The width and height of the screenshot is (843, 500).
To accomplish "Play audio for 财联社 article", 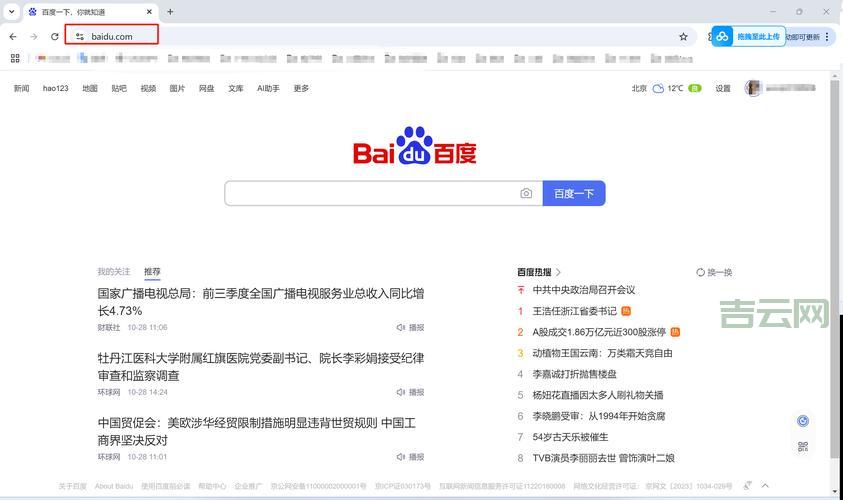I will coord(410,327).
